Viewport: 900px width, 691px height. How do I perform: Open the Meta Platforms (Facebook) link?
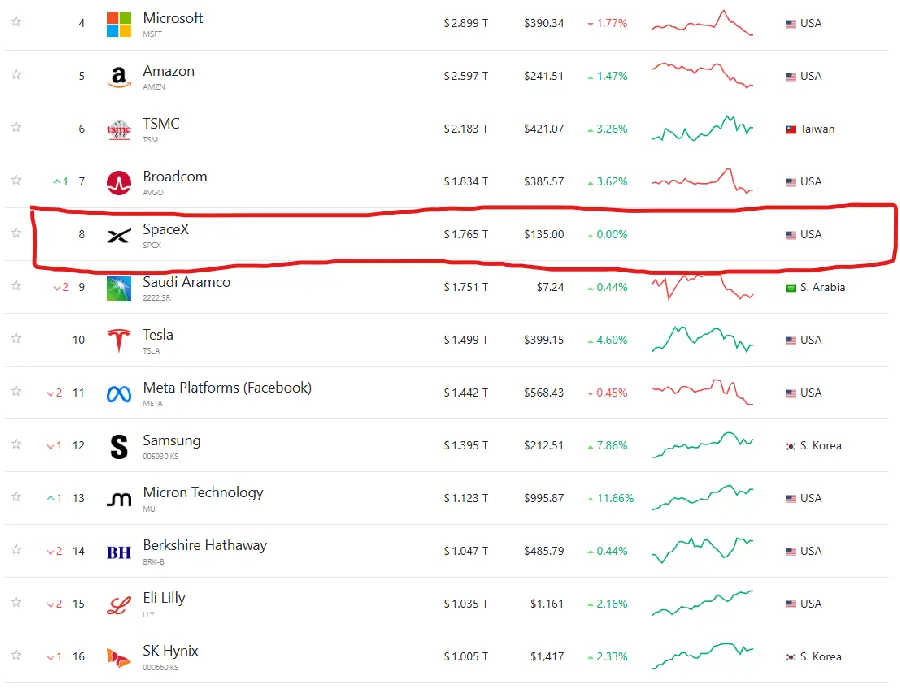tap(227, 388)
